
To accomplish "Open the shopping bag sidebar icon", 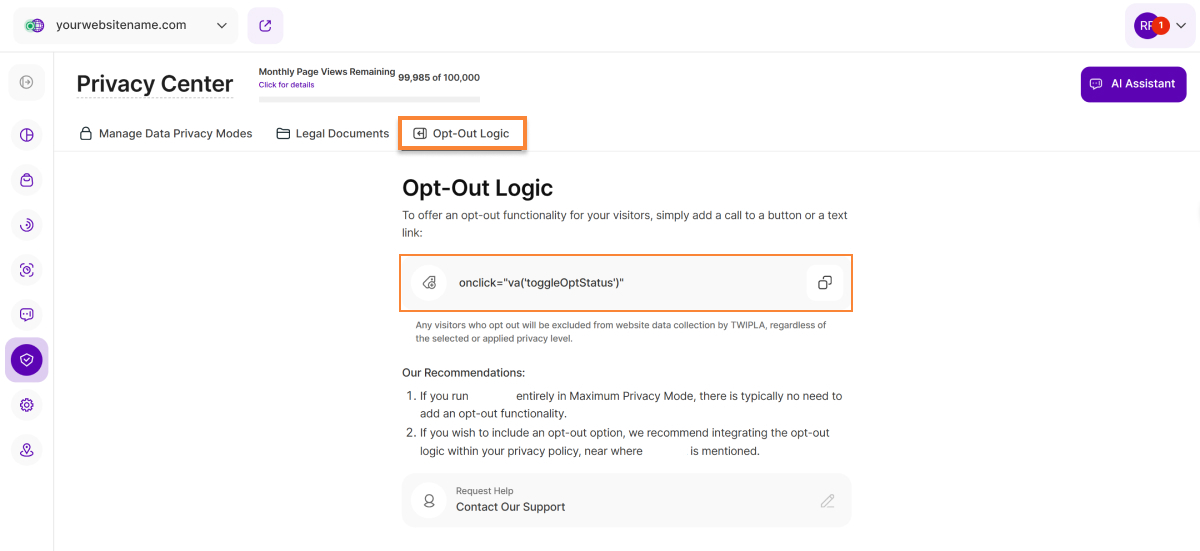I will pos(27,180).
